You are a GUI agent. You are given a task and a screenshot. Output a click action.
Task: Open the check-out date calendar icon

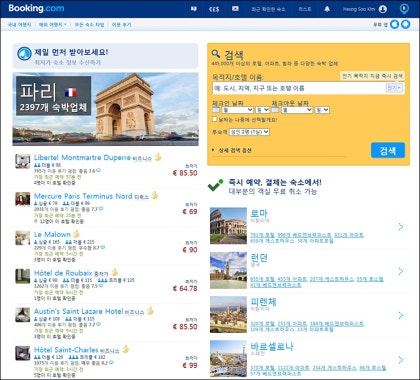275,109
